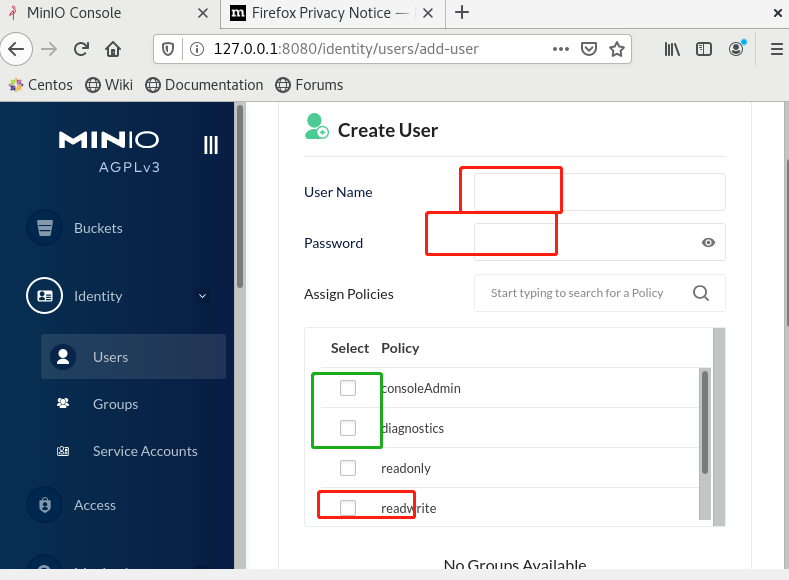Click the readonly policy name
This screenshot has width=789, height=580.
coord(406,468)
